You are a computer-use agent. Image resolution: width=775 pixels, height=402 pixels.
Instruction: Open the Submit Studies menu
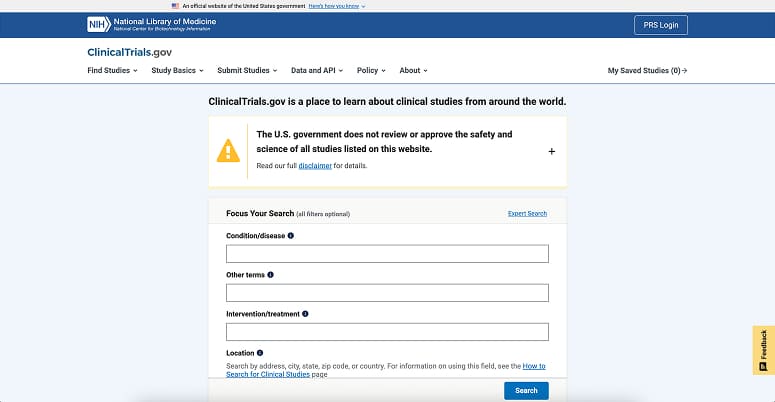point(247,70)
